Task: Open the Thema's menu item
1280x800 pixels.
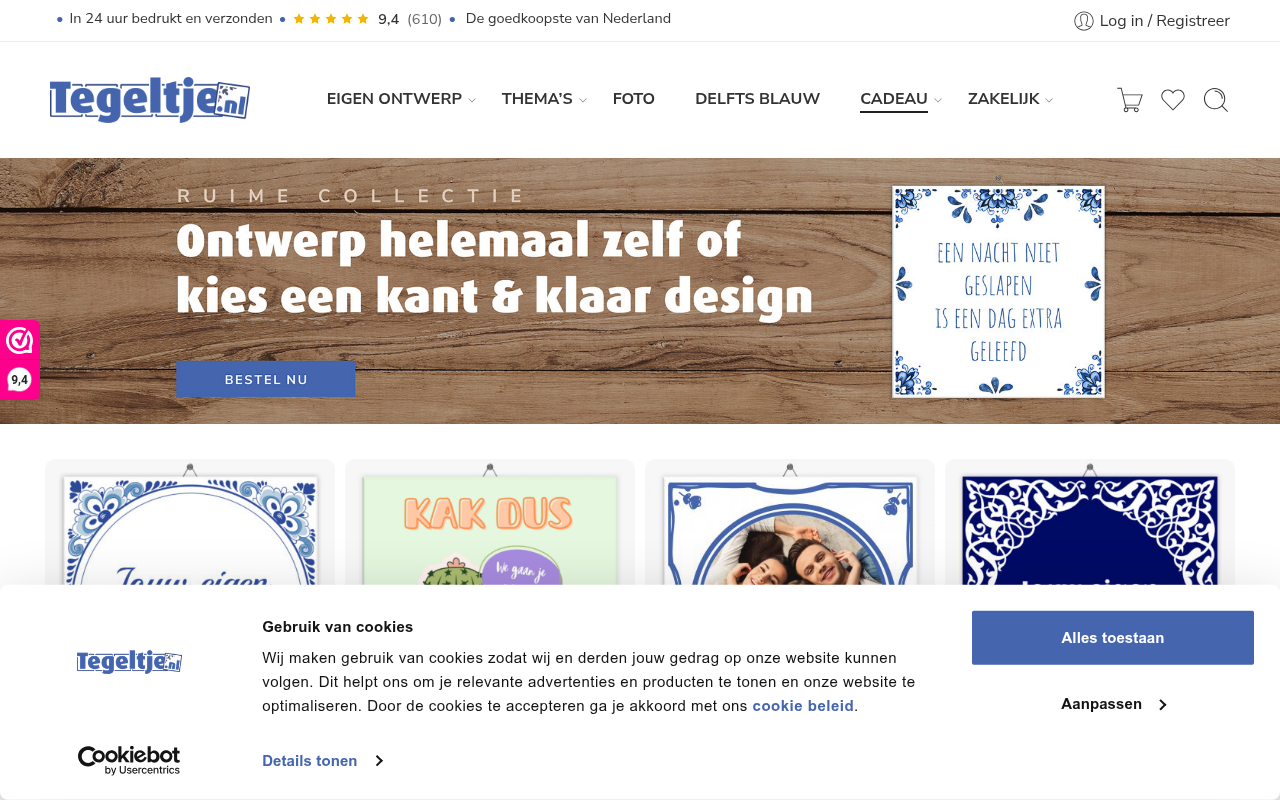Action: point(537,99)
